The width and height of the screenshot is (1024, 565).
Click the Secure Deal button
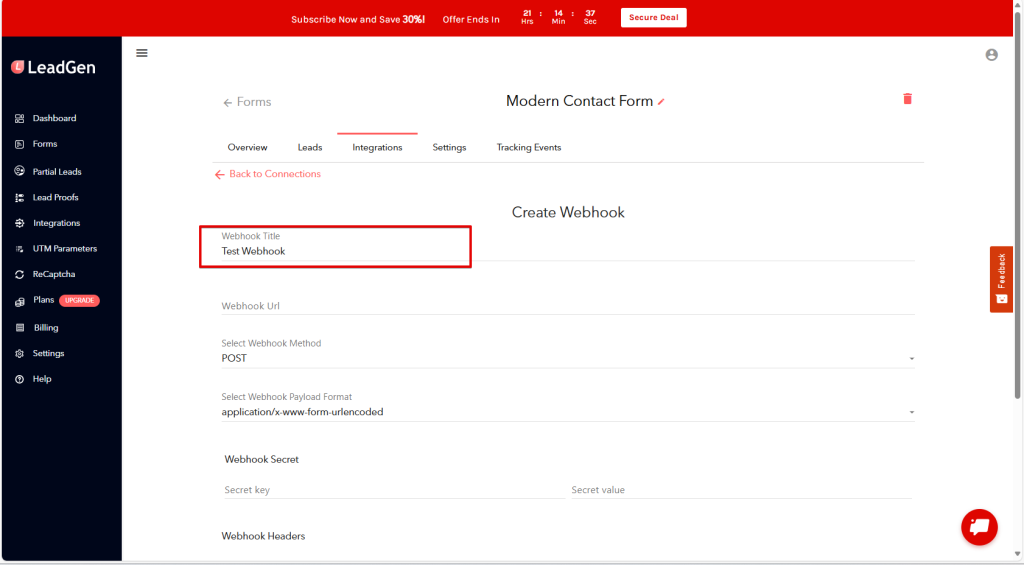653,18
